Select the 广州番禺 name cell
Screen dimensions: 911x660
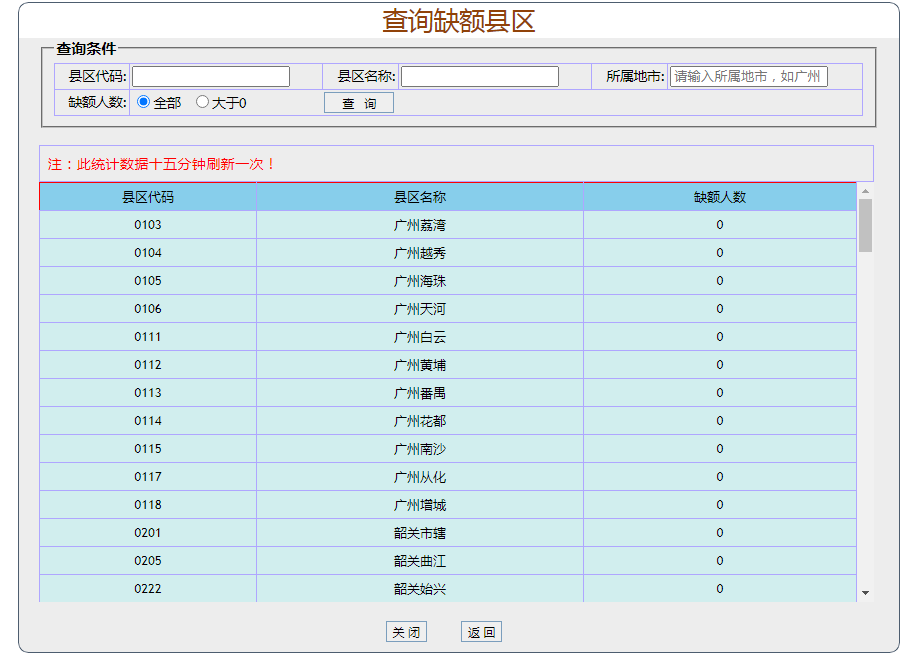pyautogui.click(x=419, y=393)
